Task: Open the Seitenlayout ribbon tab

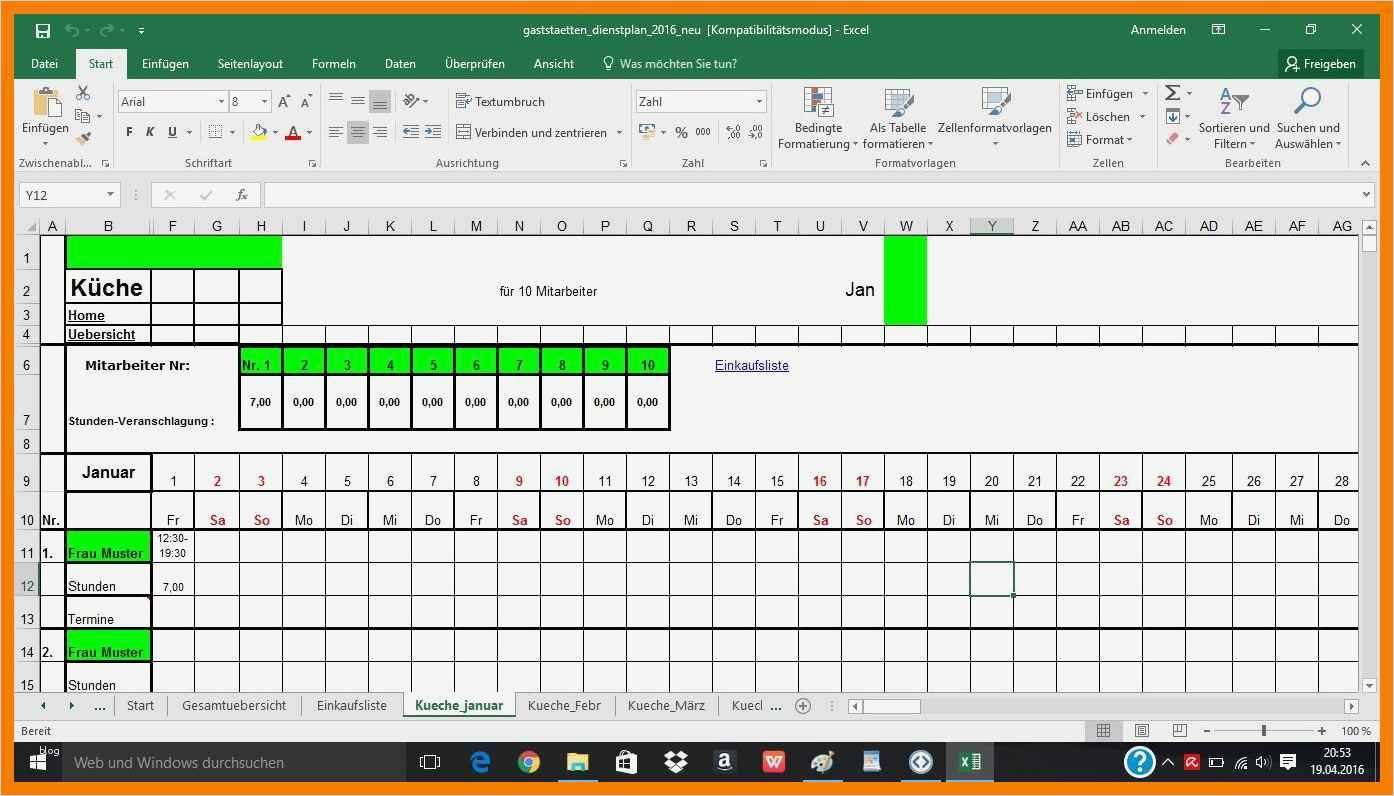Action: tap(250, 63)
